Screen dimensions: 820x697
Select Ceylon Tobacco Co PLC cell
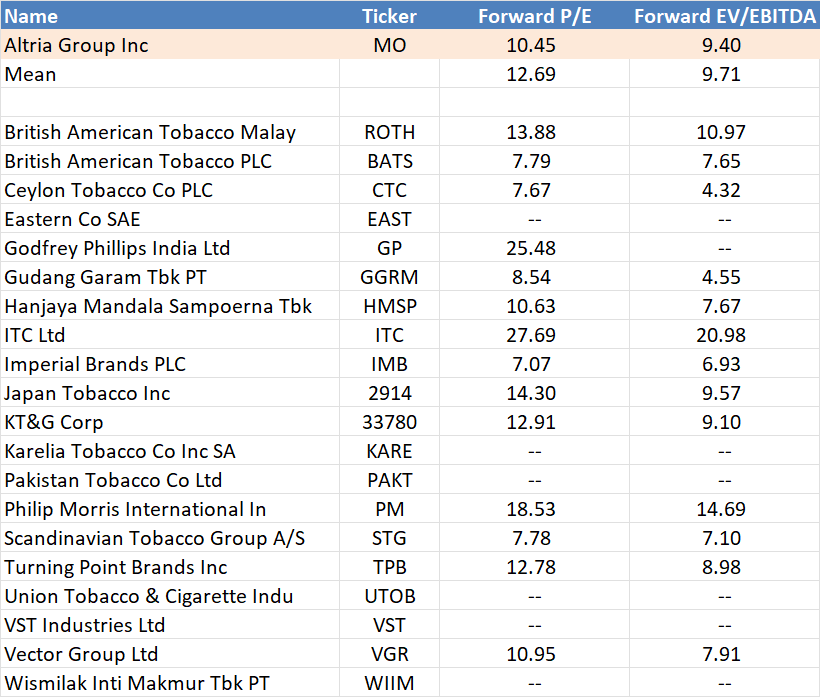pyautogui.click(x=170, y=190)
